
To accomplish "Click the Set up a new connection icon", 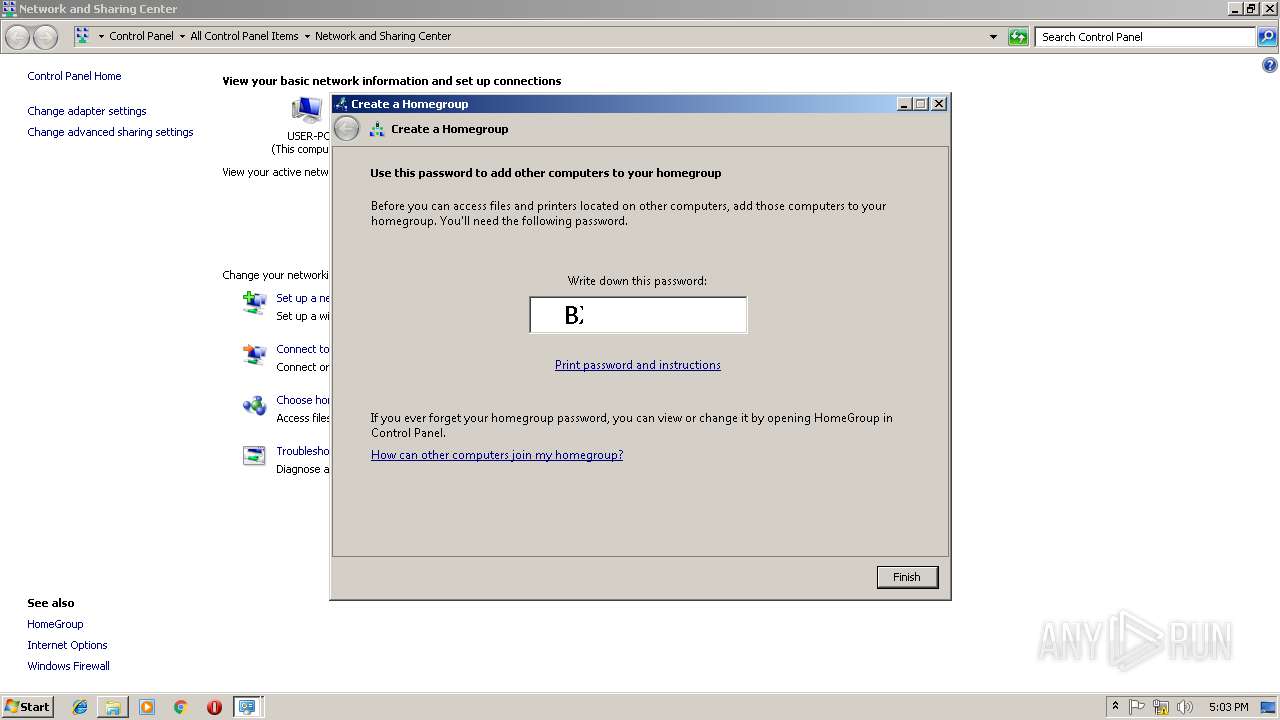I will [254, 303].
